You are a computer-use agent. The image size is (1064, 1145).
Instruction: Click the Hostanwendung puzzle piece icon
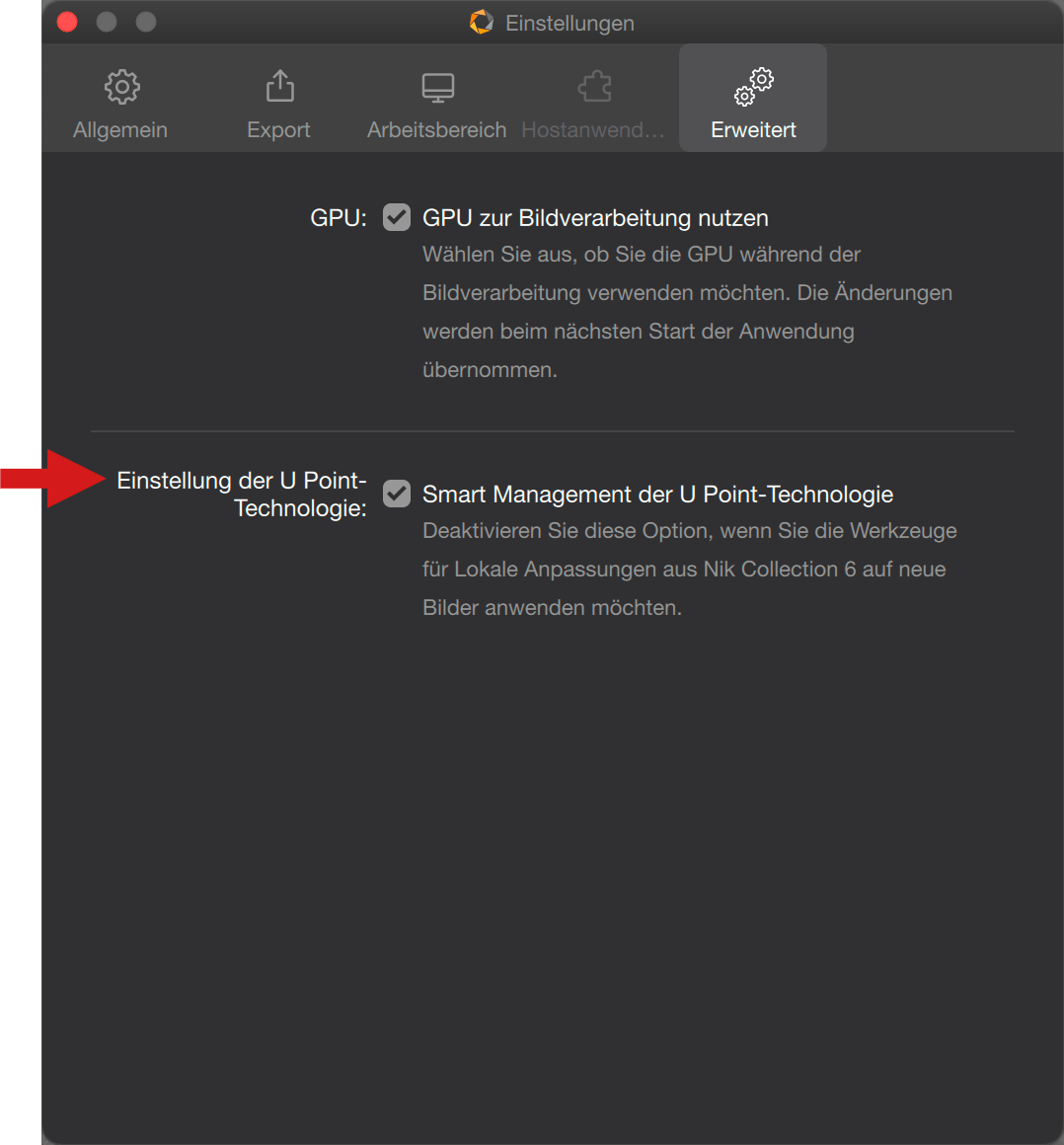pyautogui.click(x=594, y=86)
